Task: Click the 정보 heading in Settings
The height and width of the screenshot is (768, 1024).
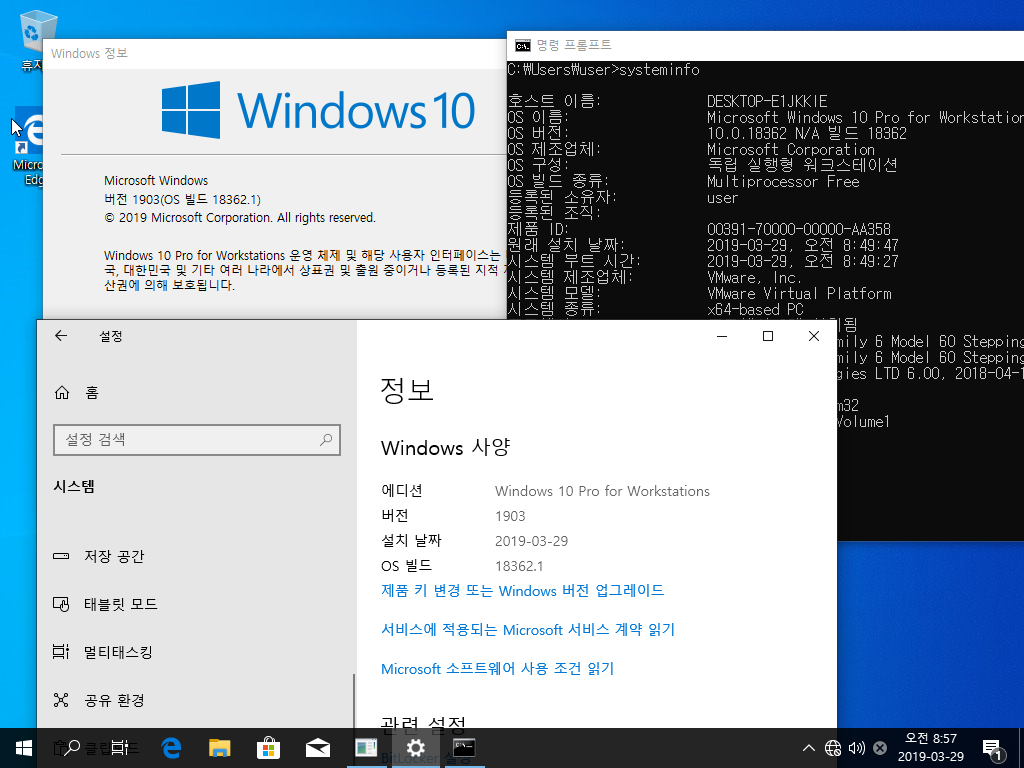Action: tap(407, 390)
